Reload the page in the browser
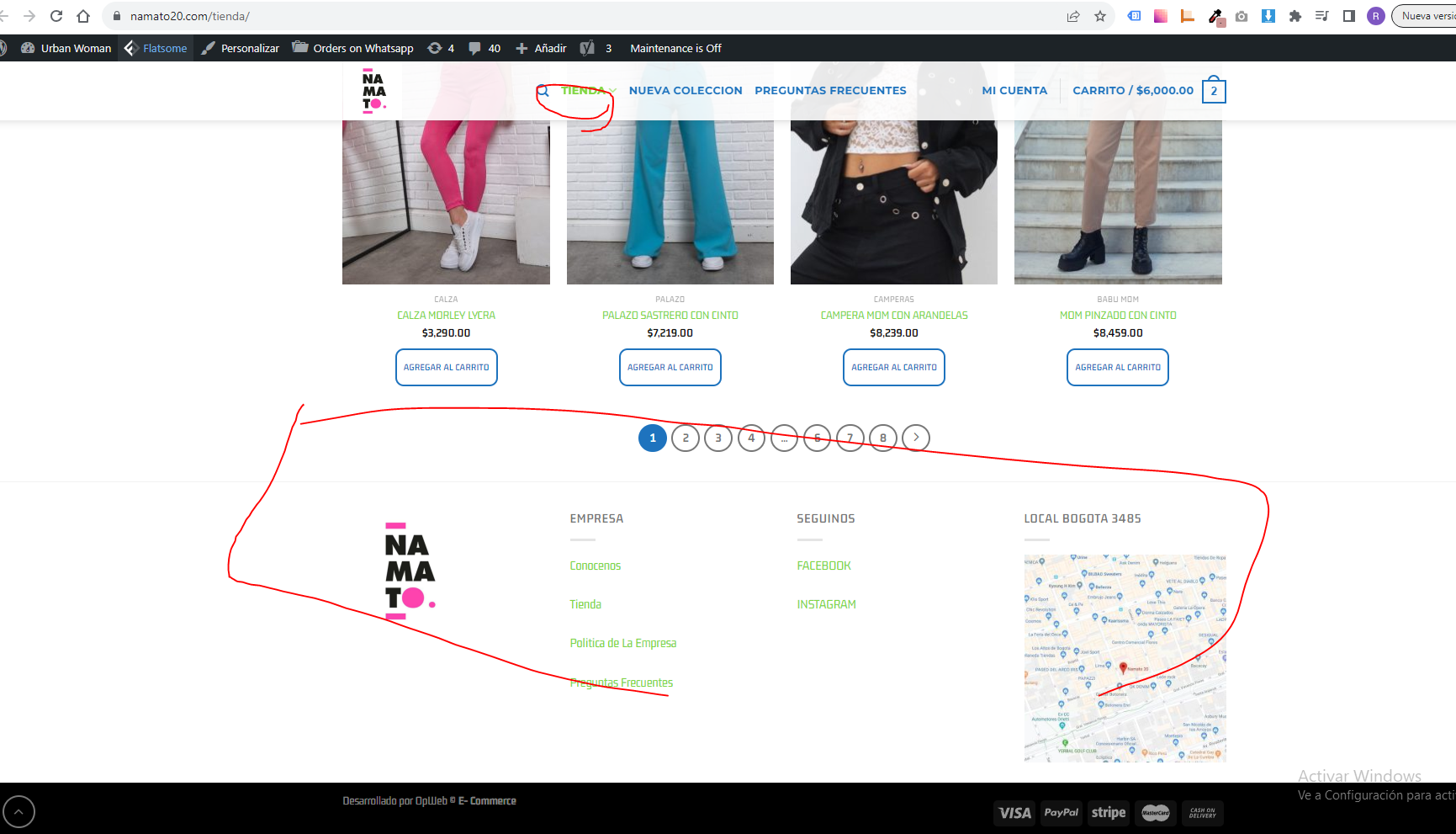This screenshot has height=834, width=1456. (x=56, y=16)
